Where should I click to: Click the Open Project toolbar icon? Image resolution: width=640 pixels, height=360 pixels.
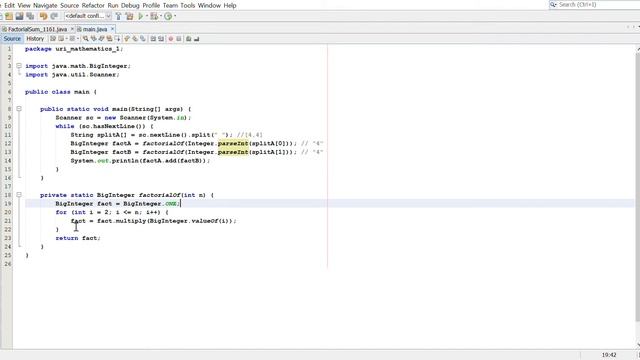(x=19, y=16)
